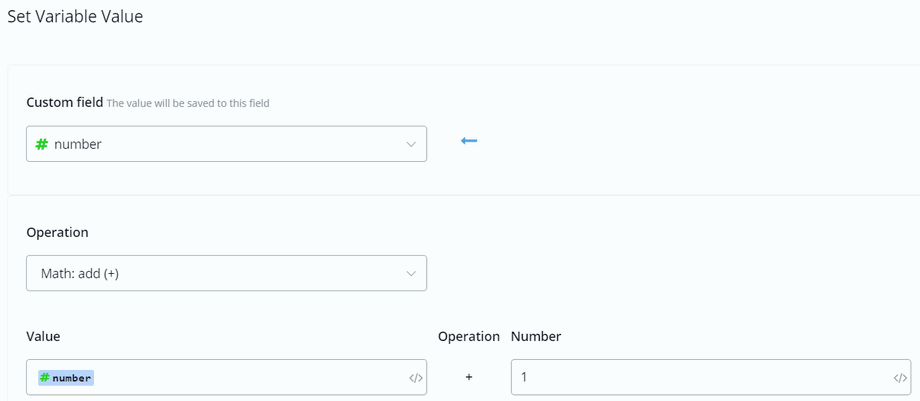Click the 'Value' label text
920x401 pixels.
click(x=43, y=336)
